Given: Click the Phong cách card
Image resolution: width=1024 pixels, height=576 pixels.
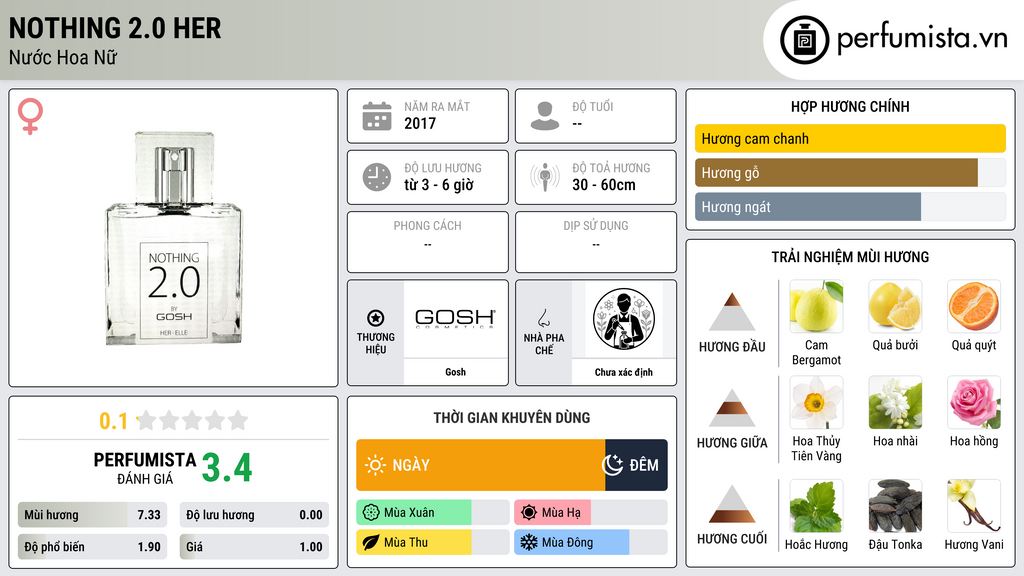Looking at the screenshot, I should pyautogui.click(x=428, y=242).
